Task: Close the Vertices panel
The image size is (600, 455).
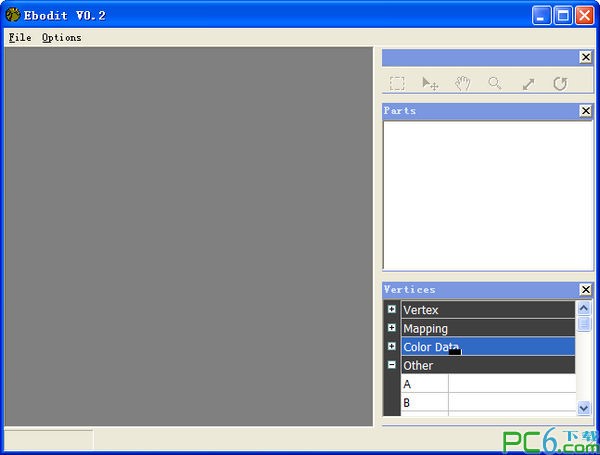Action: pyautogui.click(x=586, y=290)
